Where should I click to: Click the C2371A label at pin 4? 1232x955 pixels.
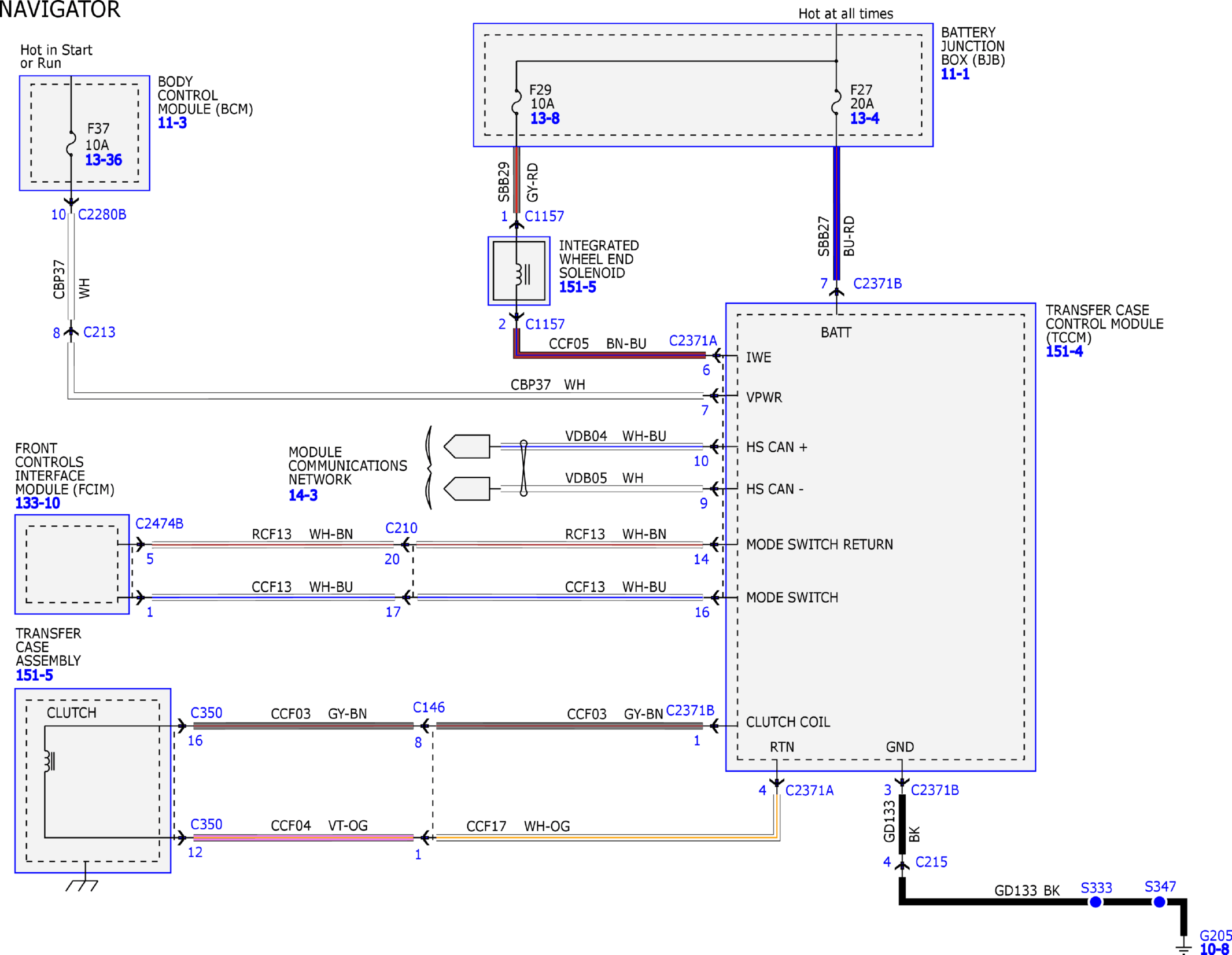click(x=809, y=791)
